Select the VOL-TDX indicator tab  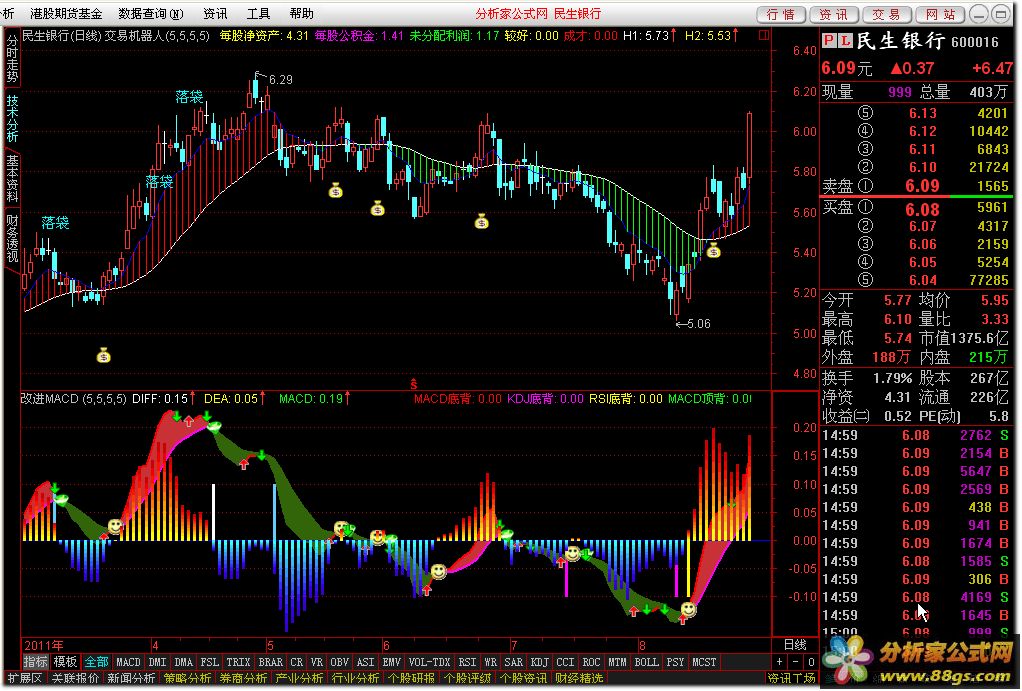[430, 662]
